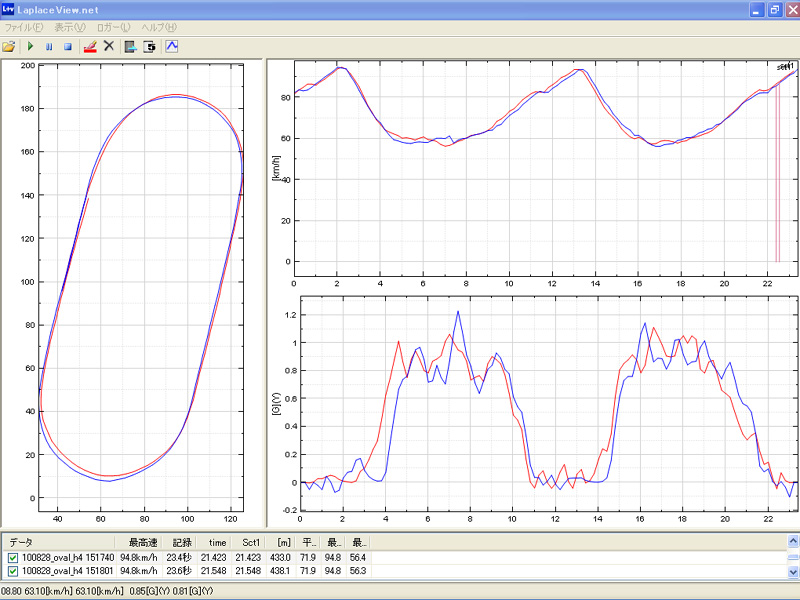
Task: Open the ファイル(F) menu
Action: (23, 28)
